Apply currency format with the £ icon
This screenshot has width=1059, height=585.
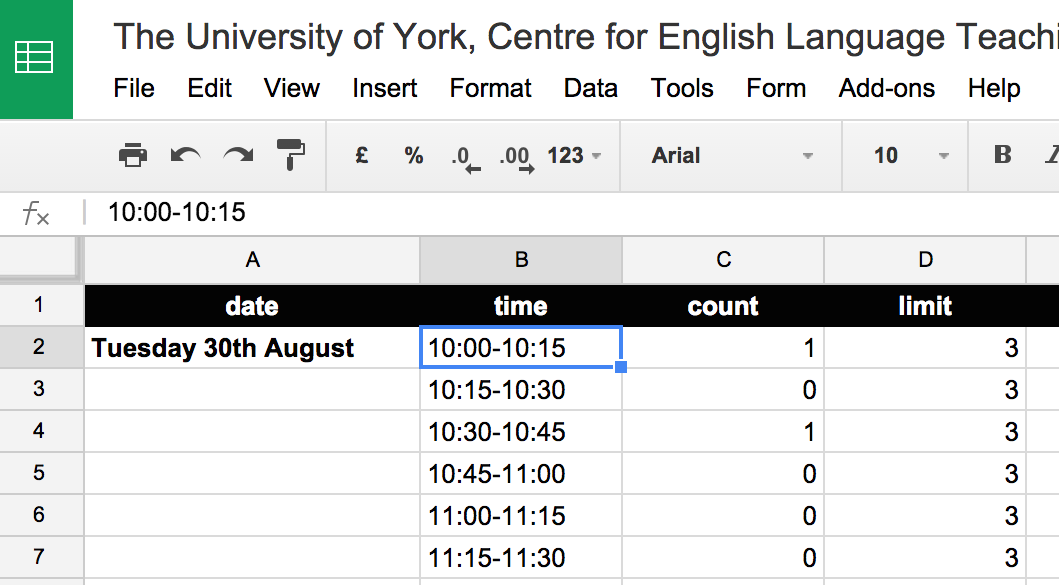(360, 155)
